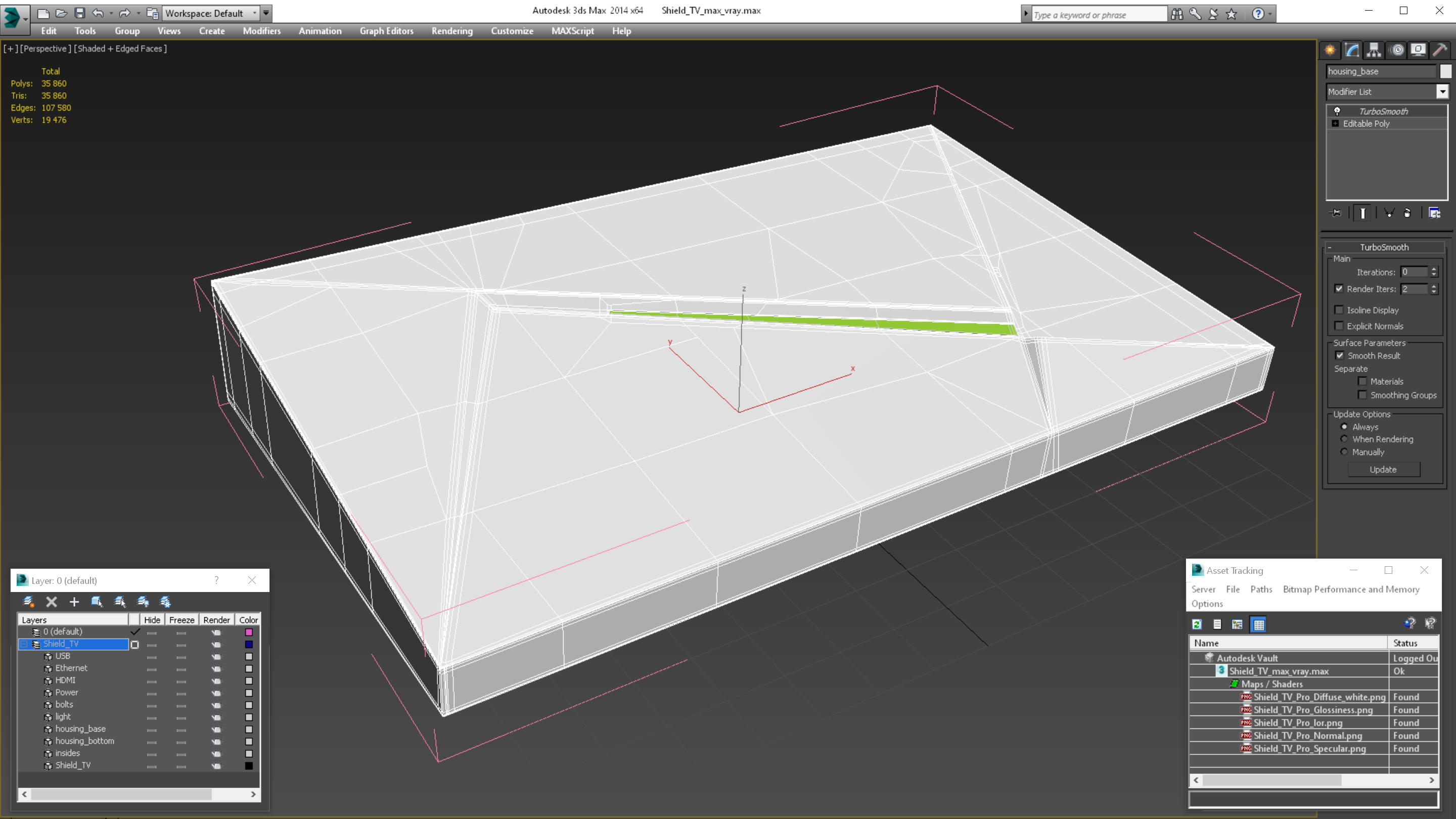Click the Pin Stack icon
This screenshot has width=1456, height=819.
[x=1336, y=213]
